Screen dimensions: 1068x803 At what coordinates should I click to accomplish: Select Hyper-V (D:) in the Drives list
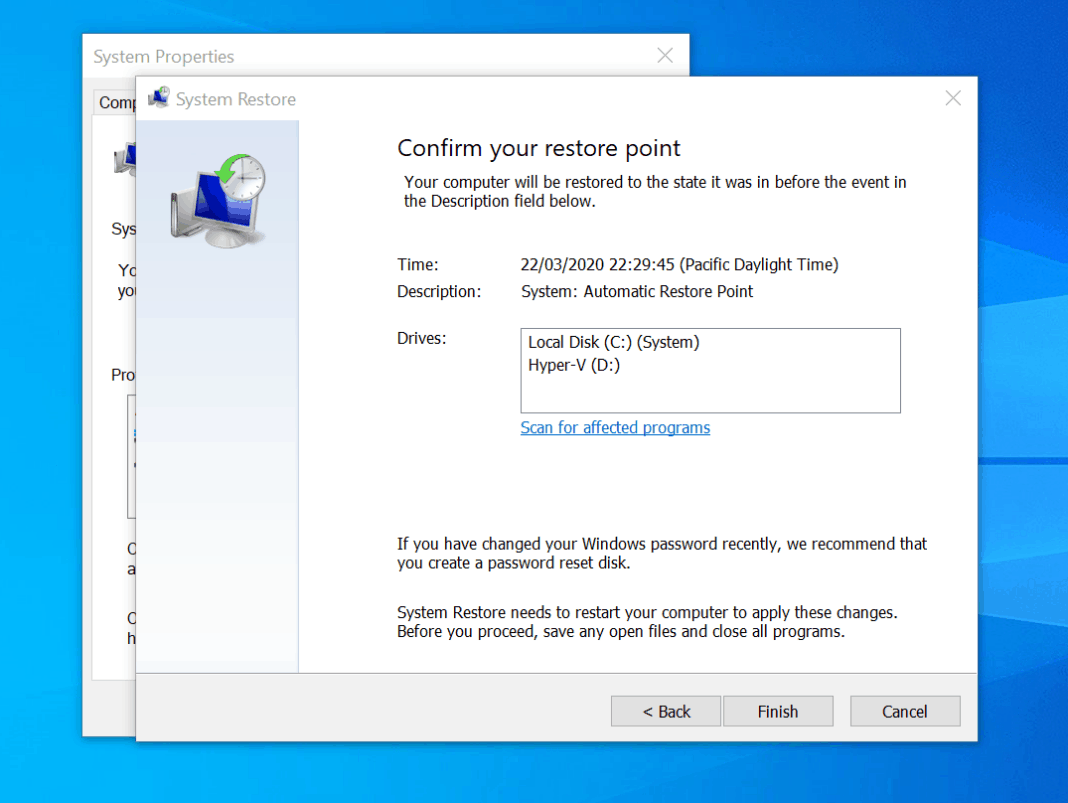[x=574, y=365]
